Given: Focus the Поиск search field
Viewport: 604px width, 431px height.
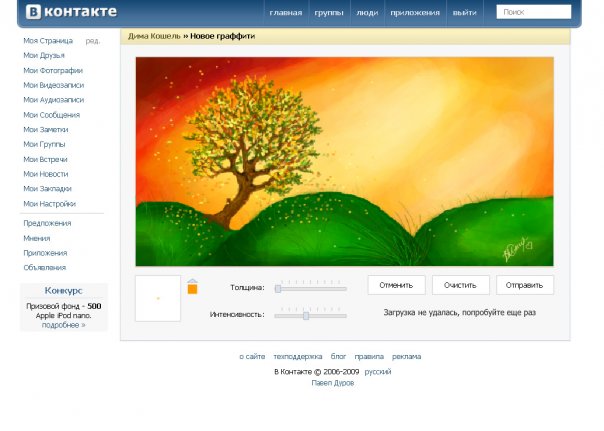Looking at the screenshot, I should pos(534,13).
